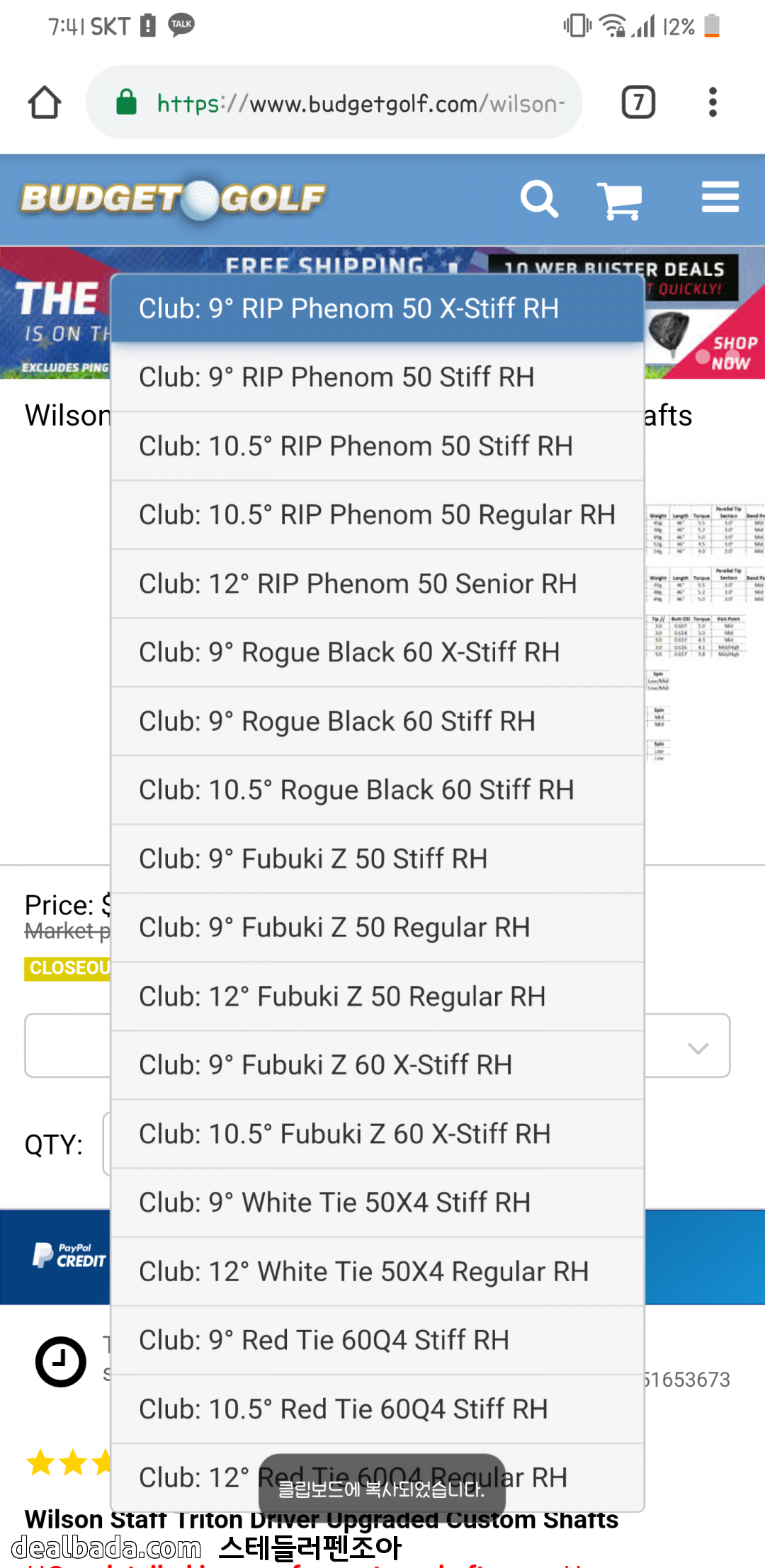The height and width of the screenshot is (1568, 765).
Task: Click the club selection dropdown chevron
Action: (698, 1047)
